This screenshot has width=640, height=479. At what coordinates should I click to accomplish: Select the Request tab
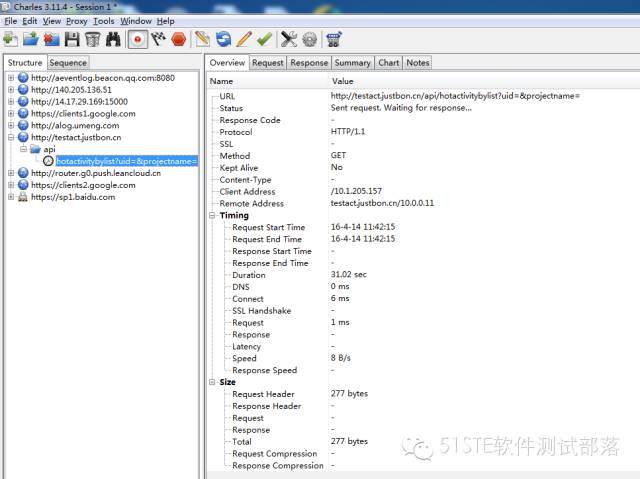click(267, 63)
